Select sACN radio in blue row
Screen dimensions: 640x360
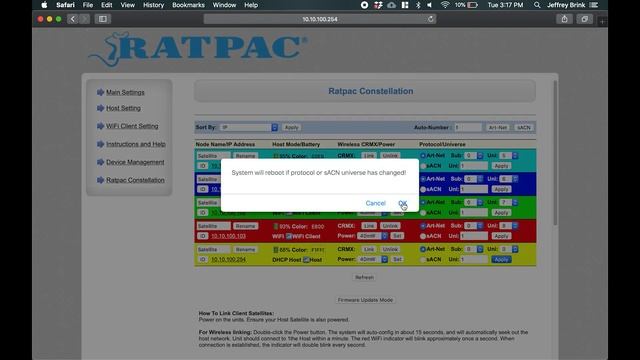coord(423,189)
